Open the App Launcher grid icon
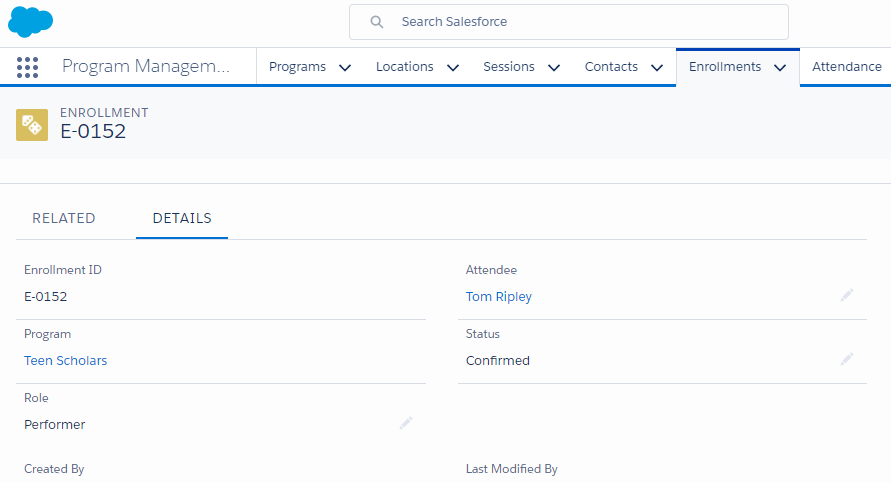 click(27, 67)
